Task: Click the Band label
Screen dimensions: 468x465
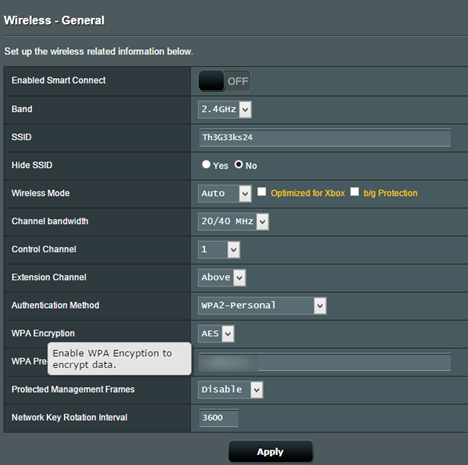Action: point(22,109)
